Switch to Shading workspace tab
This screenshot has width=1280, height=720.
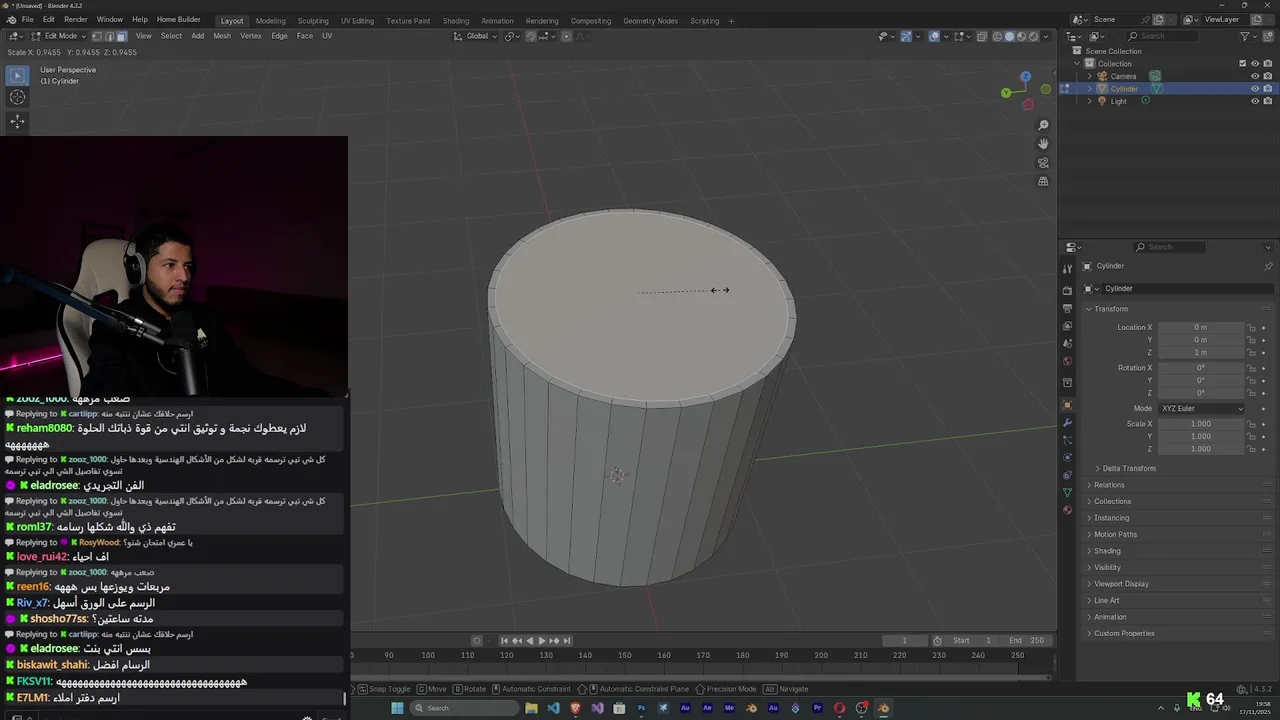(x=456, y=20)
